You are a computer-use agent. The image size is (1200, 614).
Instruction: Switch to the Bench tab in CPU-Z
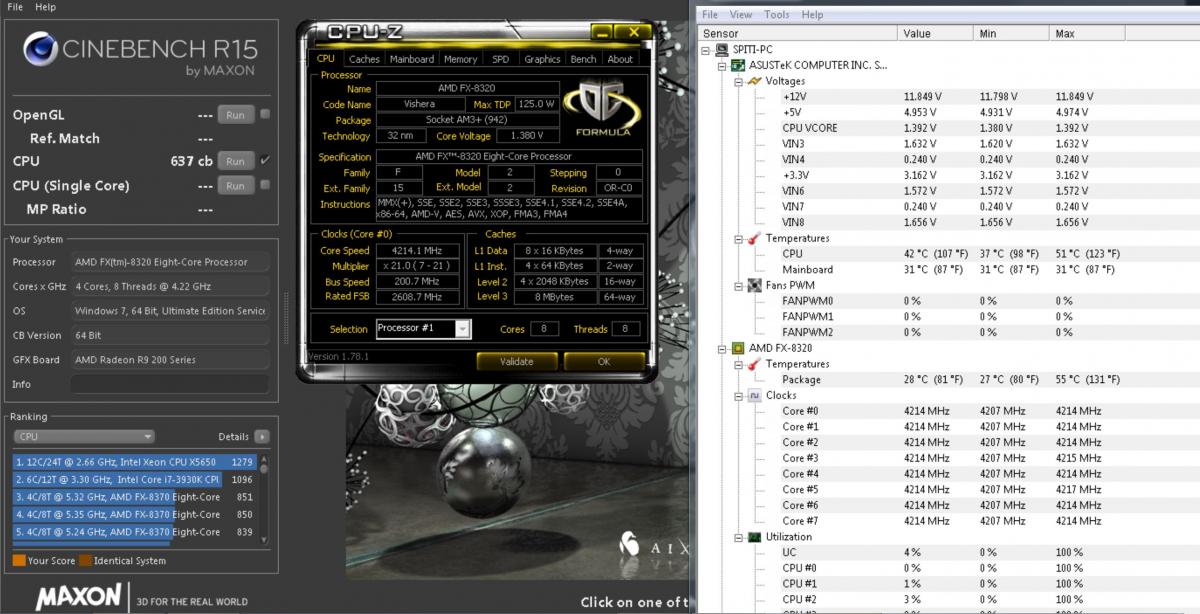[x=583, y=59]
